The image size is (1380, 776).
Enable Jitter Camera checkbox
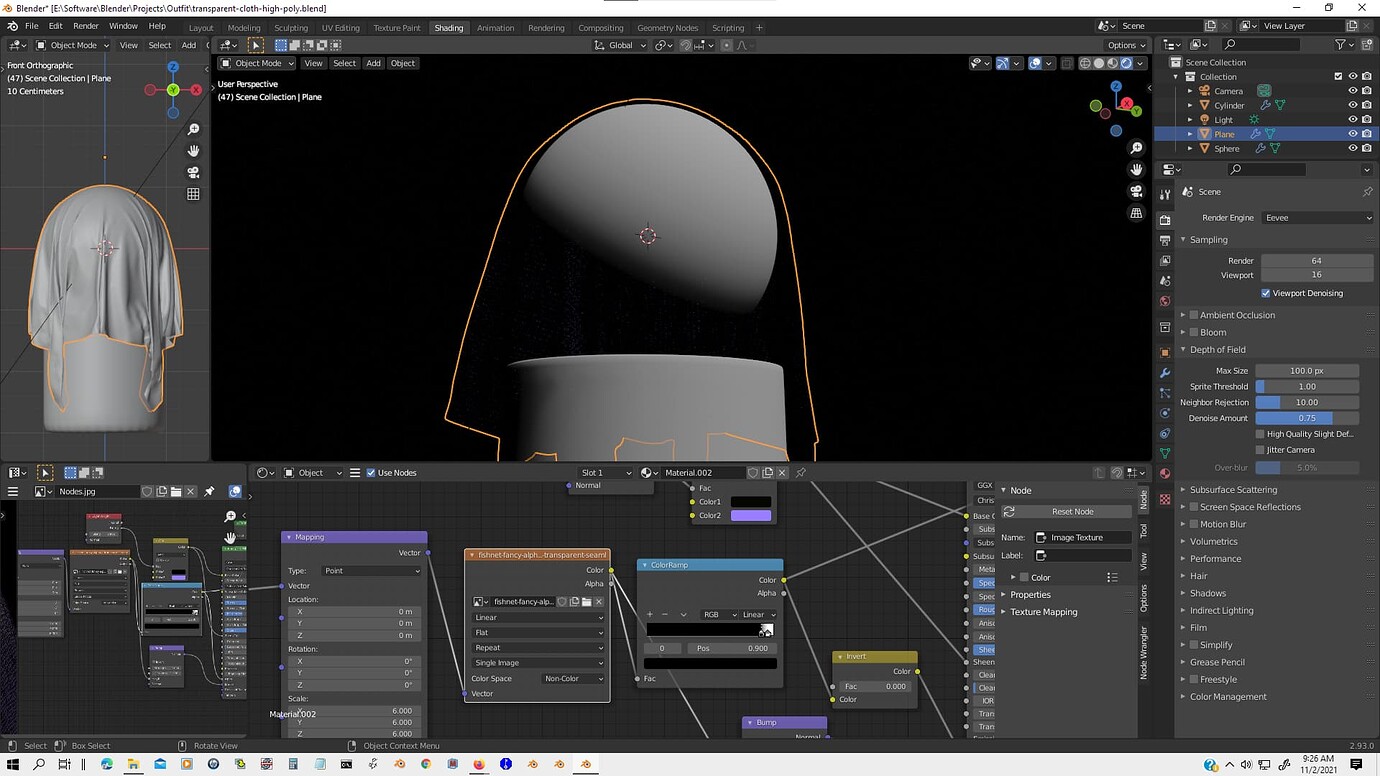1260,450
